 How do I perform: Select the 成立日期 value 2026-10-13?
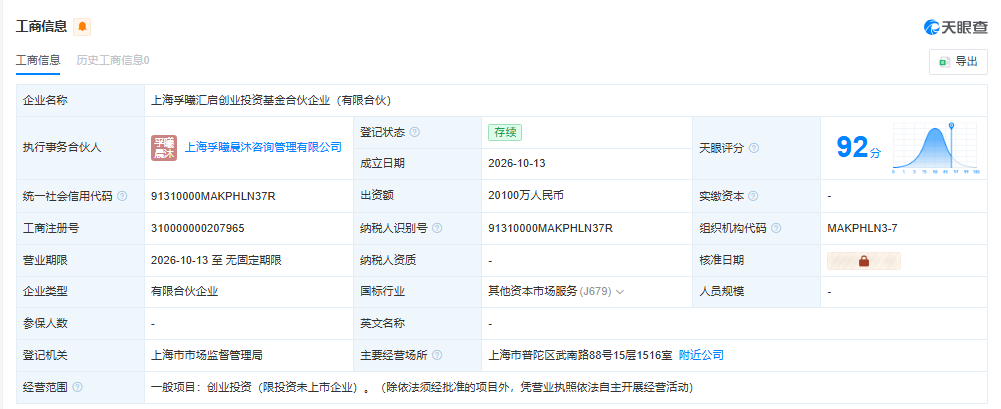click(516, 164)
